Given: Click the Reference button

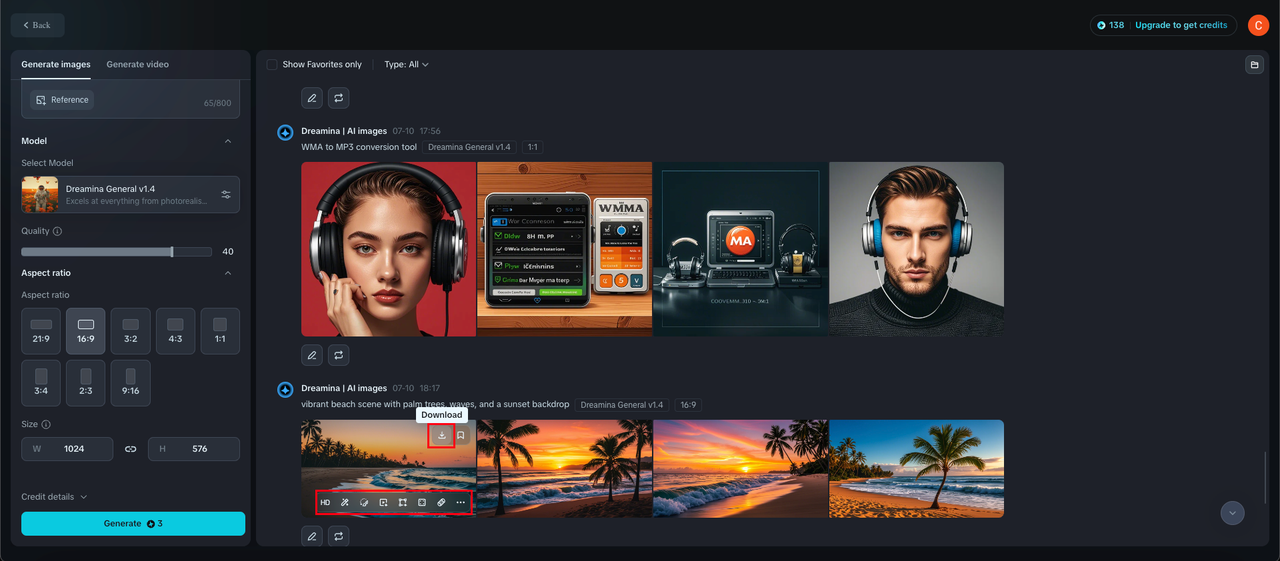Looking at the screenshot, I should click(x=63, y=100).
